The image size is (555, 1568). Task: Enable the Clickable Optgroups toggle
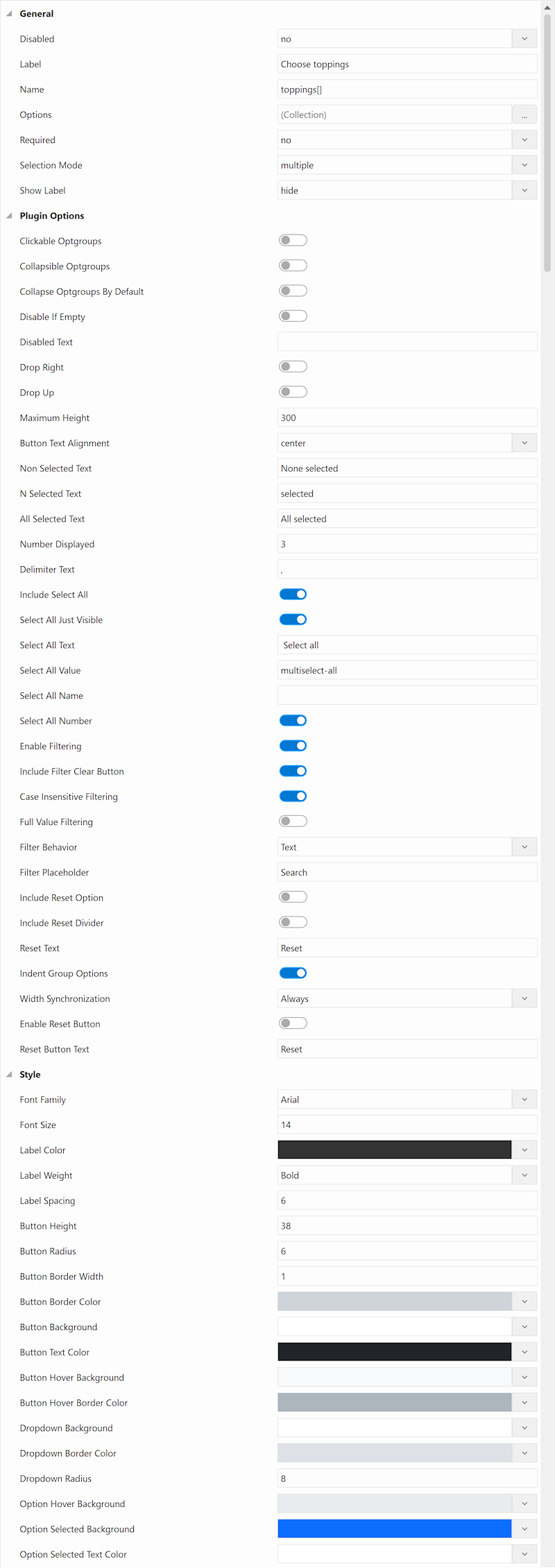(x=293, y=241)
